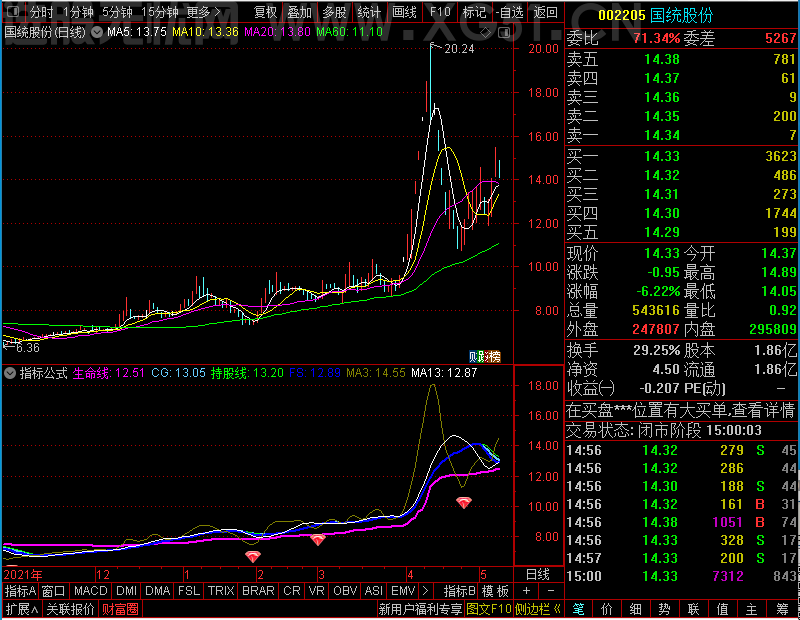Remove stock from 自选 watchlist
This screenshot has height=620, width=800.
(509, 12)
